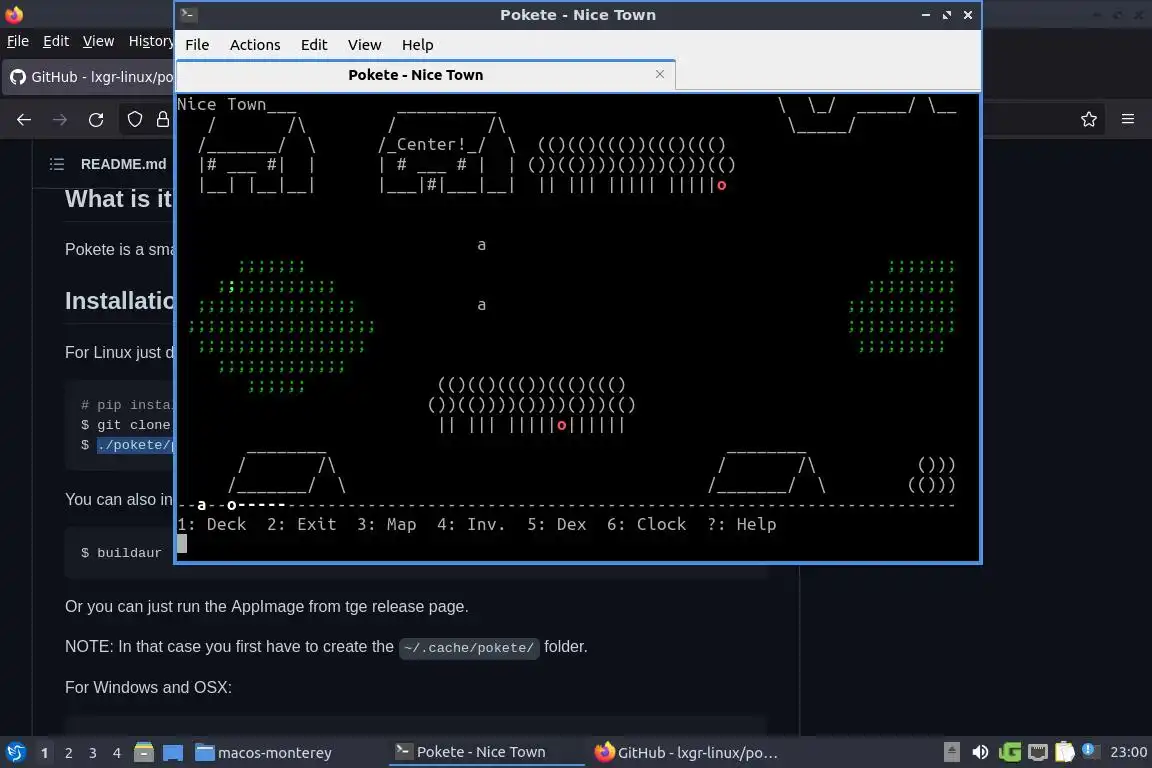Click 'For Windows and OSX:' text
1152x768 pixels.
click(148, 687)
